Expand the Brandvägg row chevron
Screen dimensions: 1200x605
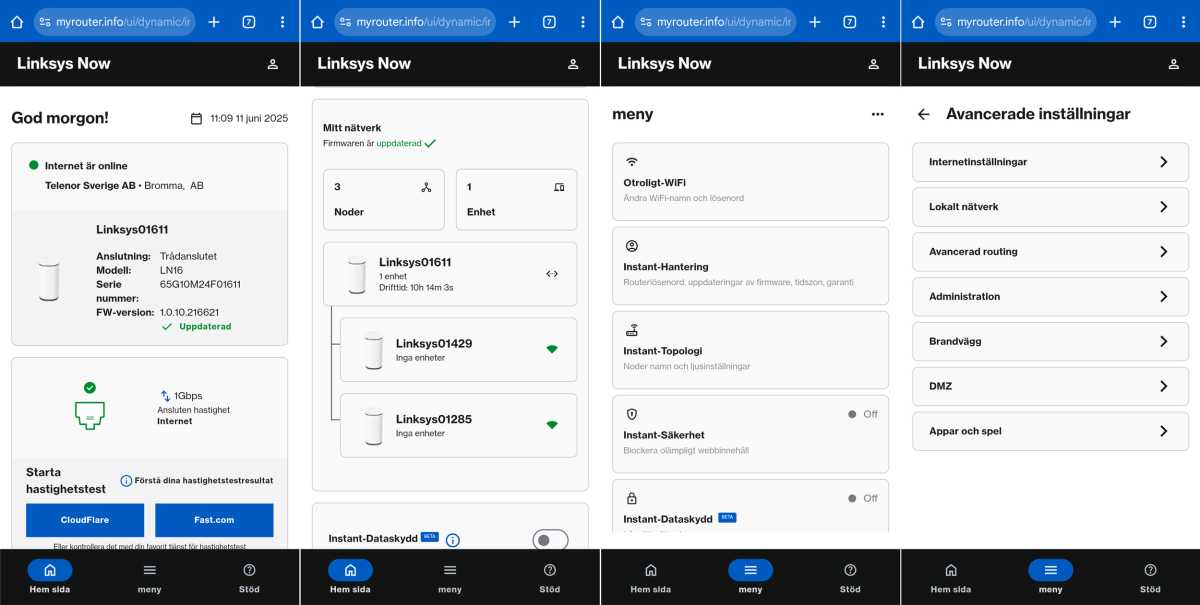[1163, 341]
